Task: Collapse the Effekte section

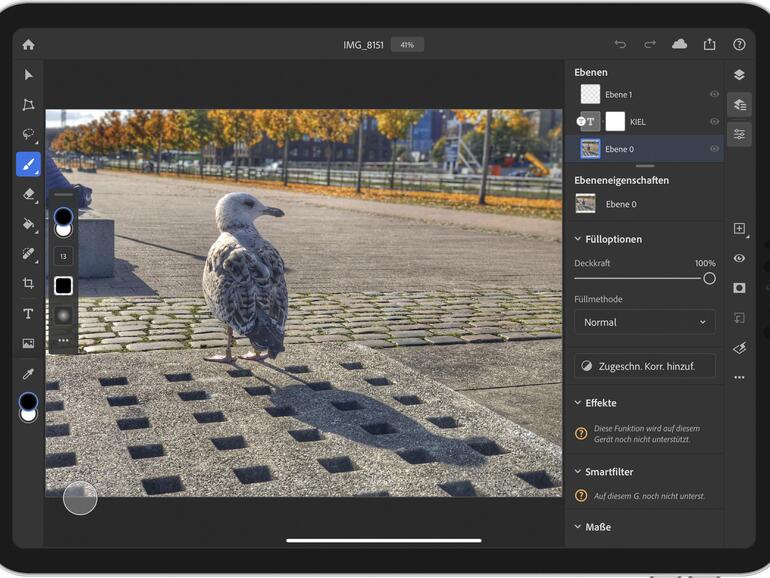Action: point(578,403)
